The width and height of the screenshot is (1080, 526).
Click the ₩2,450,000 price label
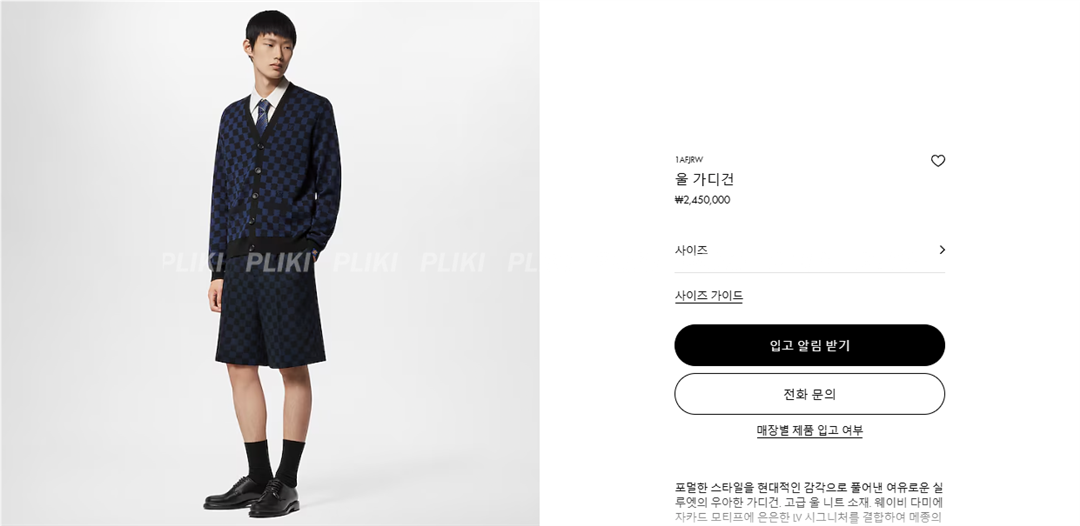click(703, 200)
